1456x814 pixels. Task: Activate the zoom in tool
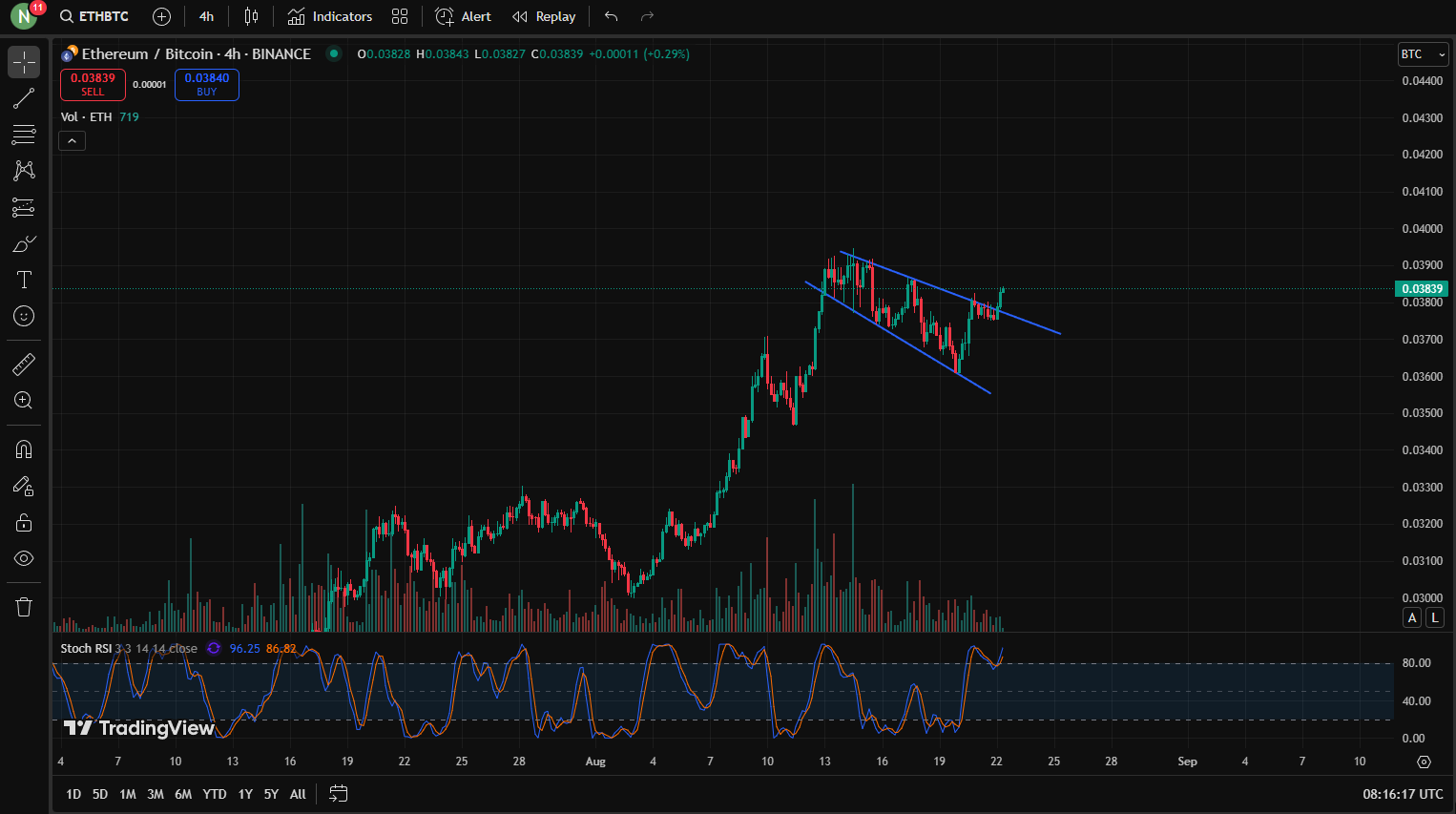(x=24, y=400)
